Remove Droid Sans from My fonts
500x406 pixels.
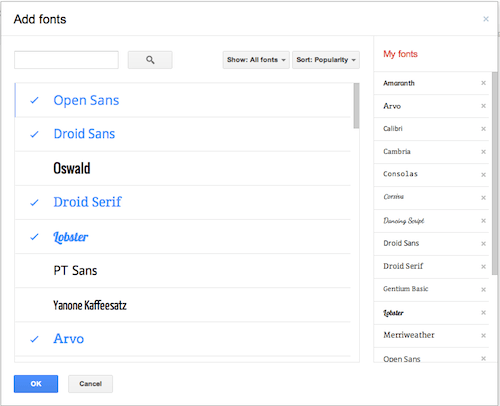pos(483,244)
